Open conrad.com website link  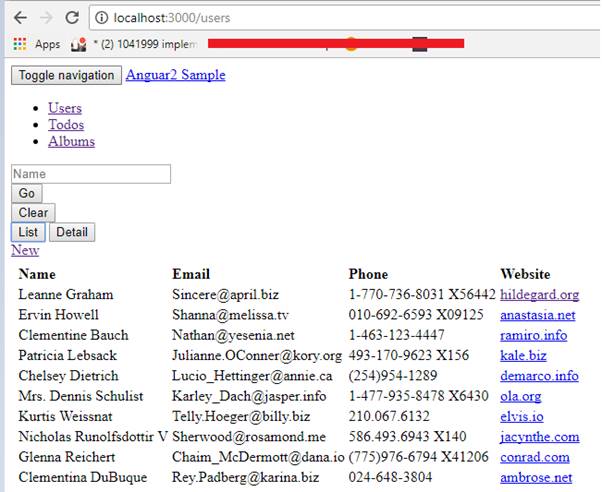click(534, 457)
